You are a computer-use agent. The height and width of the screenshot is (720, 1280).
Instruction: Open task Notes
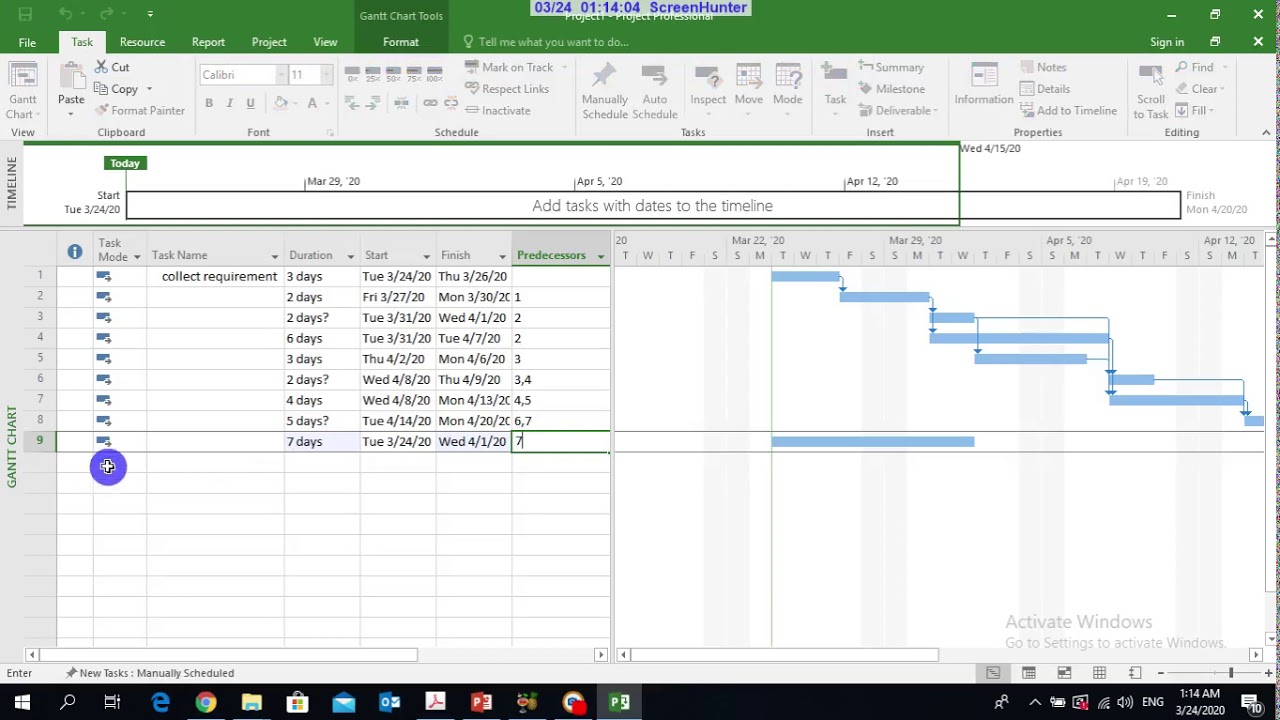(1043, 67)
